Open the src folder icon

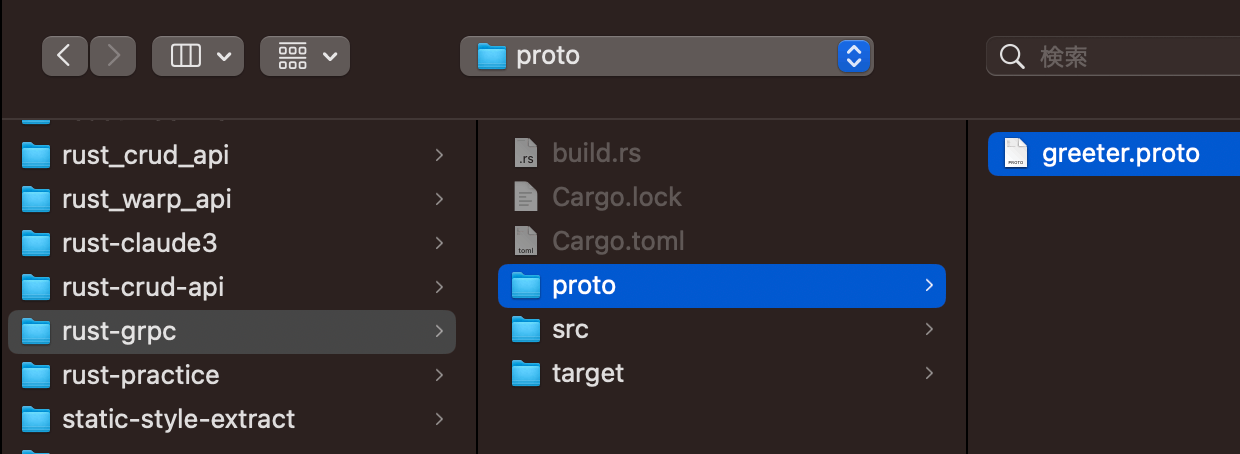point(525,329)
